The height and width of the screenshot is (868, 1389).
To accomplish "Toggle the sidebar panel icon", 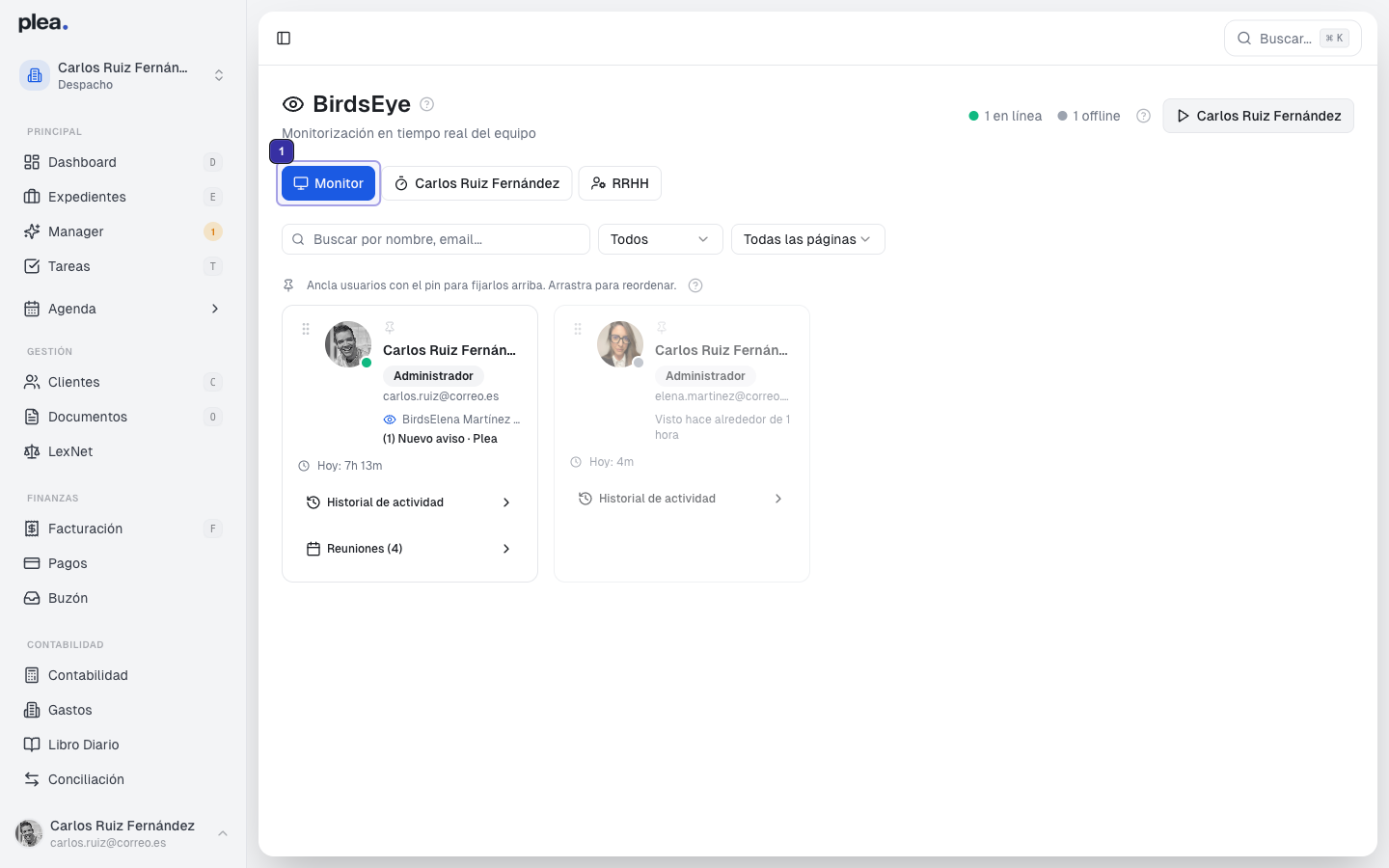I will click(284, 39).
